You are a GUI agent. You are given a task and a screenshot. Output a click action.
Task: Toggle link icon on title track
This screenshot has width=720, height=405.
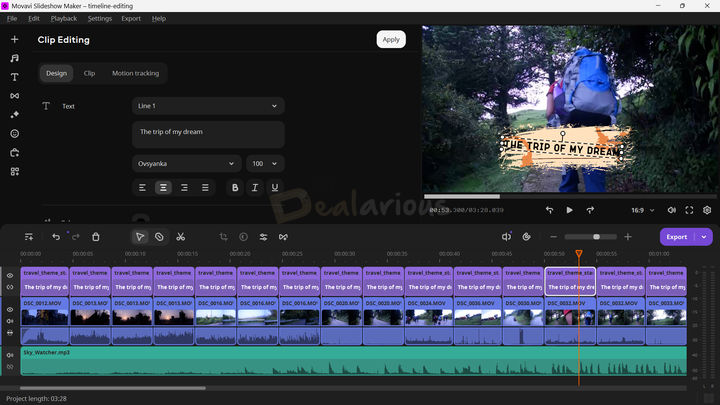(x=10, y=287)
